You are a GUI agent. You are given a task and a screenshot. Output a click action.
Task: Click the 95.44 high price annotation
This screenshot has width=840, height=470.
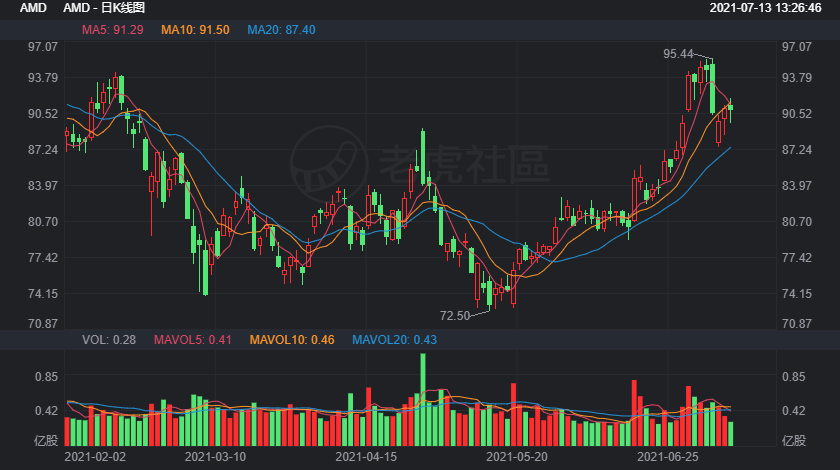coord(678,54)
